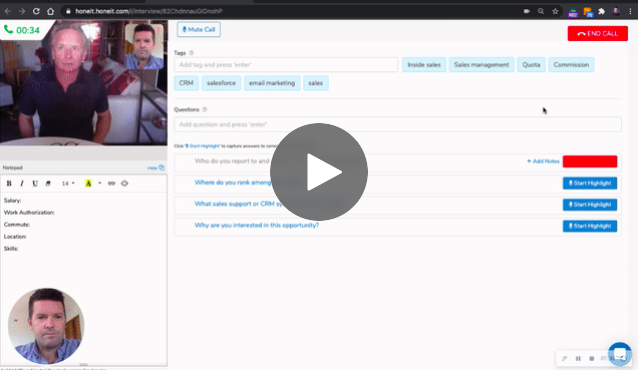Open the highlight color options arrow
The width and height of the screenshot is (638, 370).
coord(100,183)
